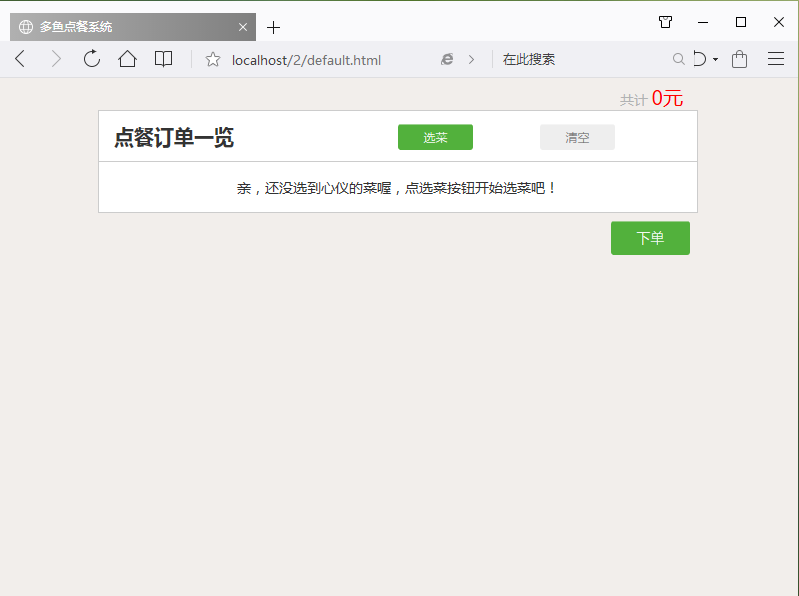Close the 多鱼点餐系统 tab

coord(243,27)
